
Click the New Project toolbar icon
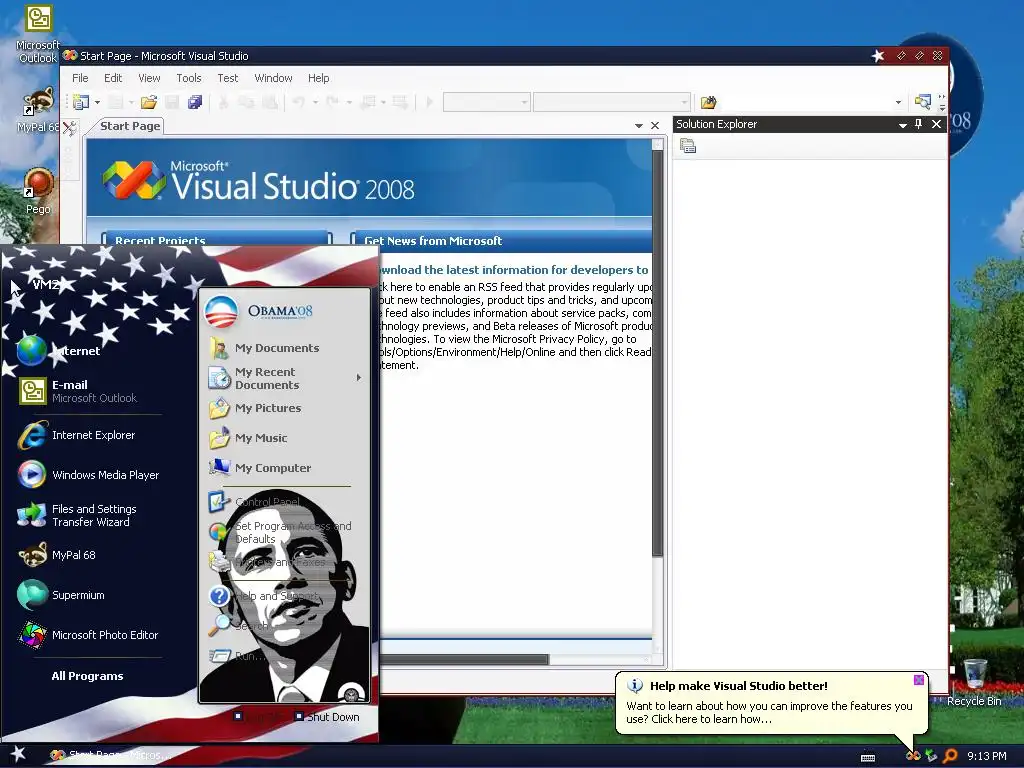point(80,102)
